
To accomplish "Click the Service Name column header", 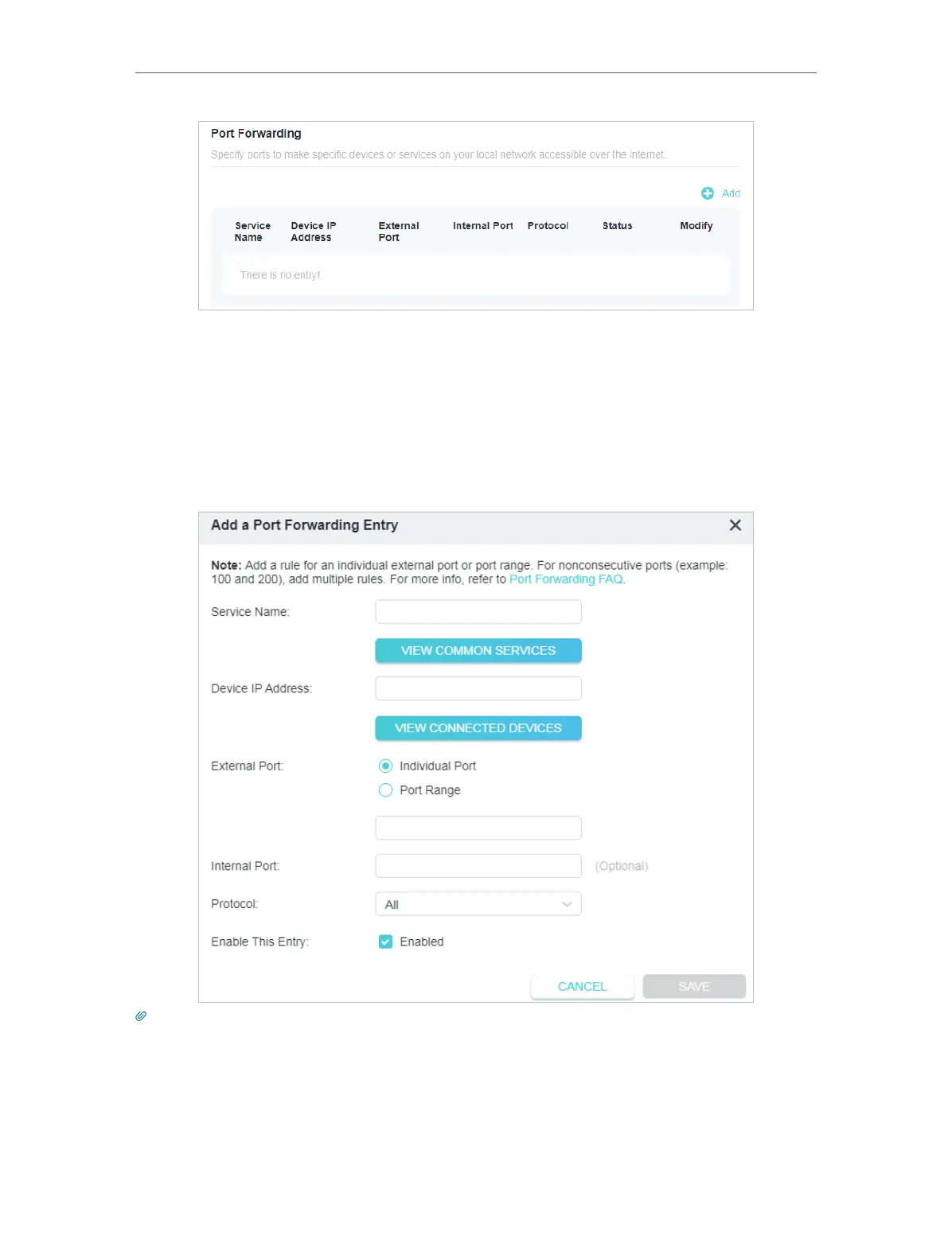I will point(252,232).
